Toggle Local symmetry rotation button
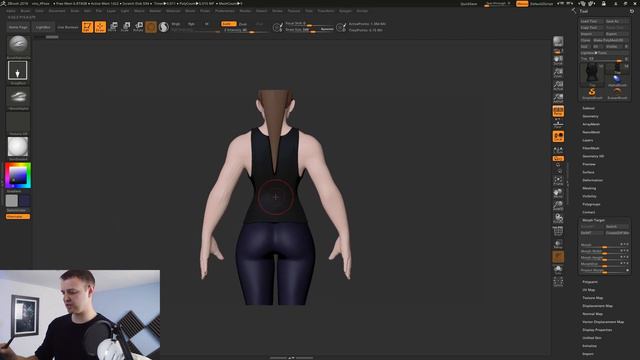 558,137
